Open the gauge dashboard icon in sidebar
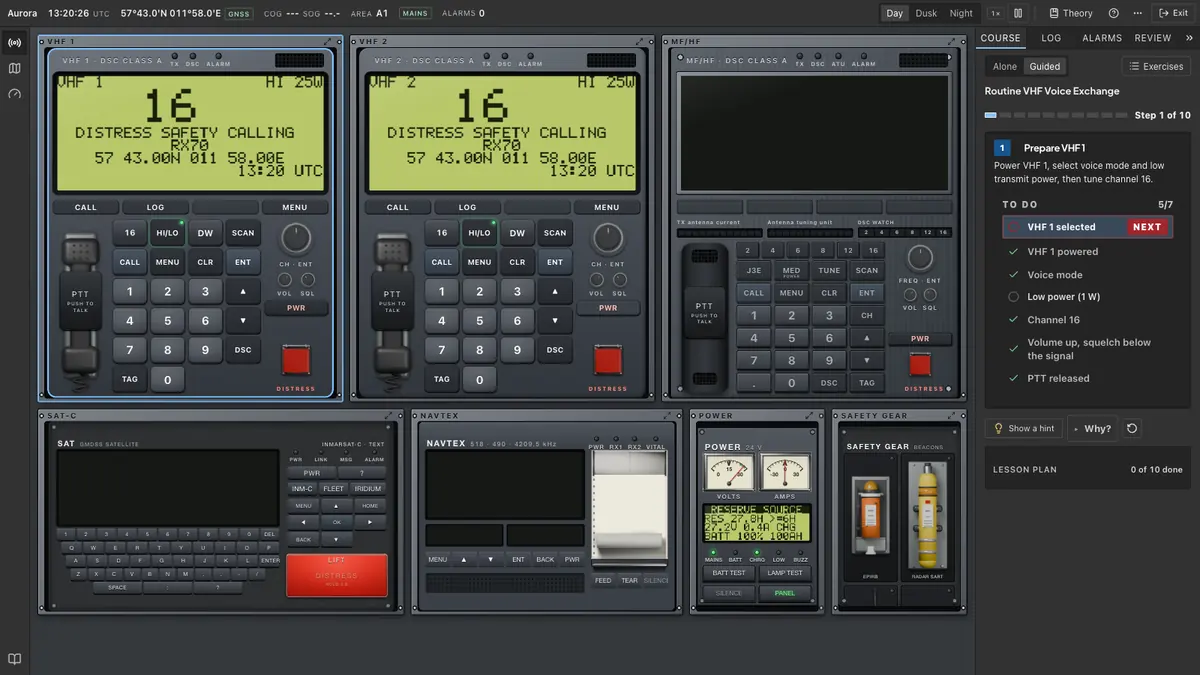The image size is (1200, 675). pos(14,94)
